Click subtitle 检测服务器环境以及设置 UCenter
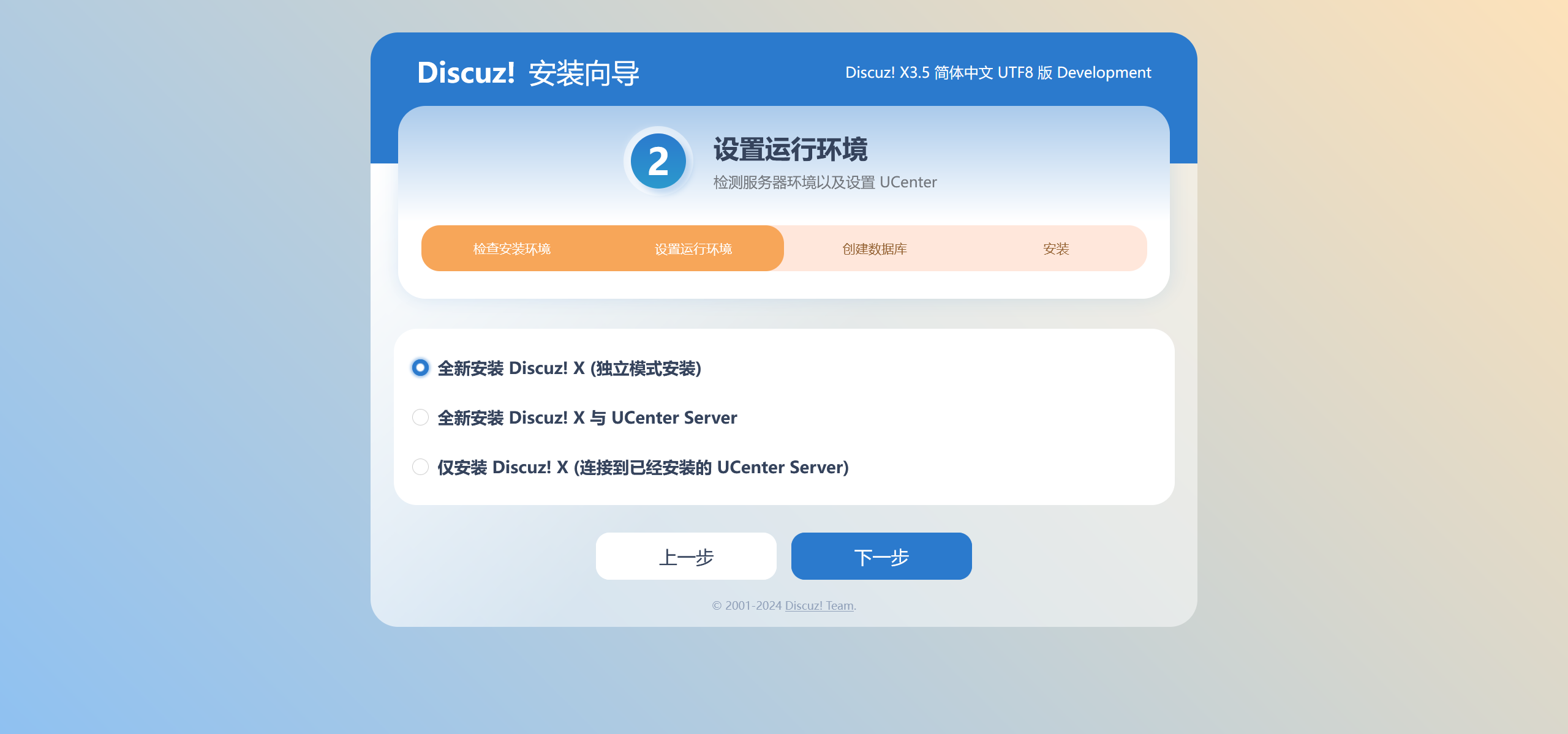Image resolution: width=1568 pixels, height=734 pixels. (x=824, y=182)
